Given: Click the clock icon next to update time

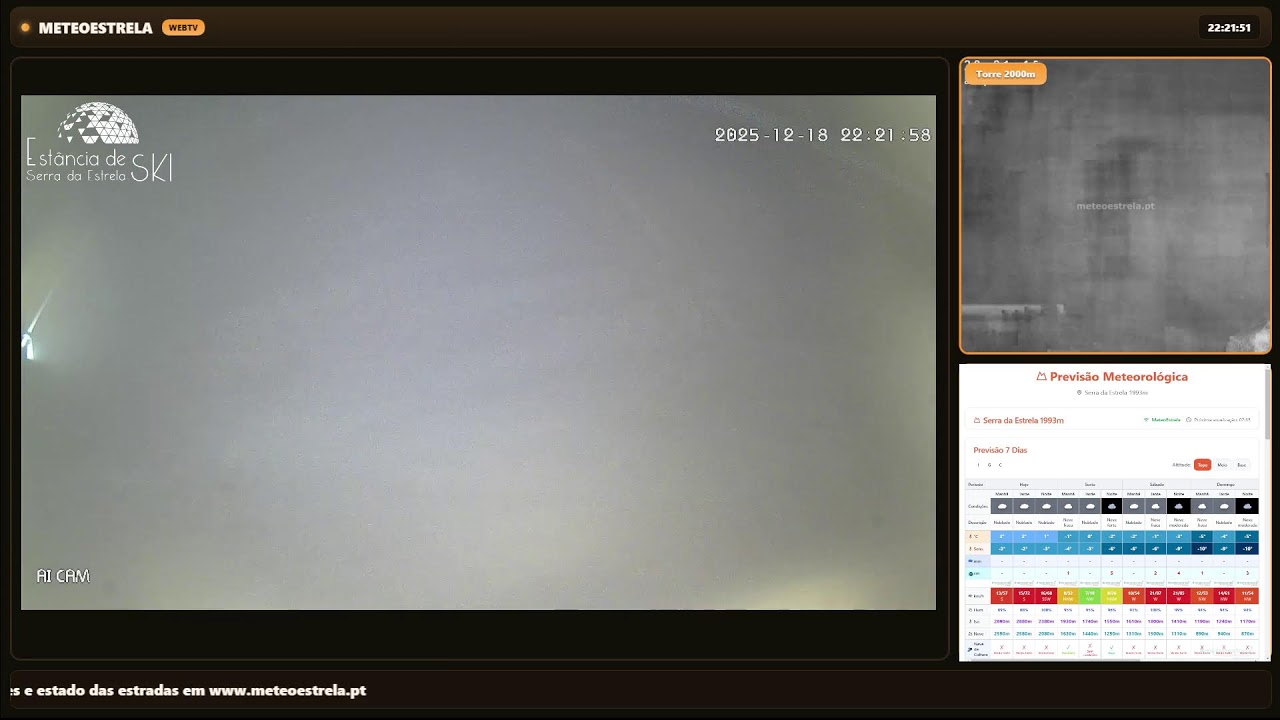Looking at the screenshot, I should tap(1189, 420).
